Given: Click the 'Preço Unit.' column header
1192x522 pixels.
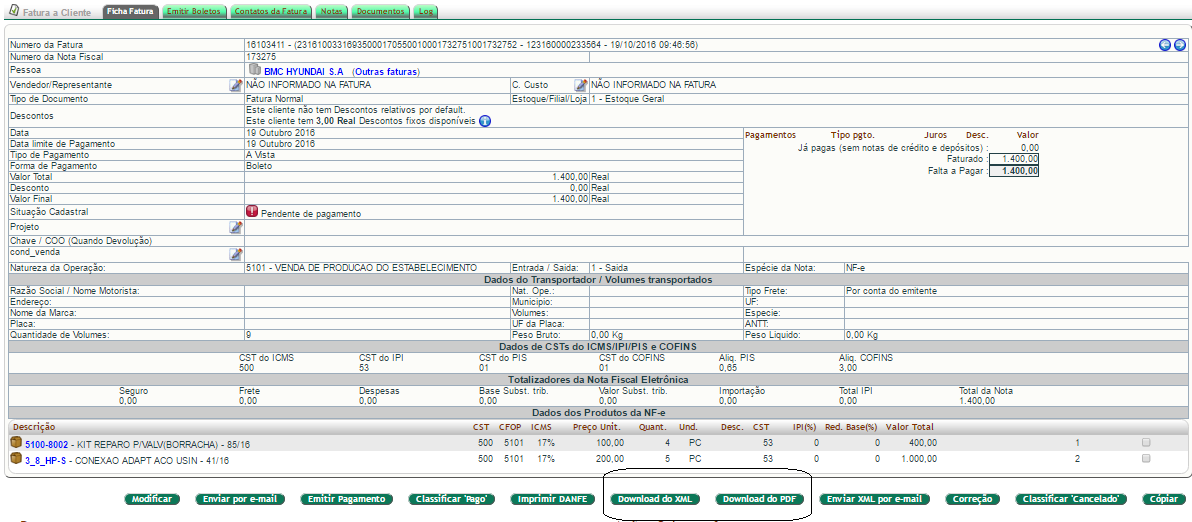Looking at the screenshot, I should tap(598, 427).
